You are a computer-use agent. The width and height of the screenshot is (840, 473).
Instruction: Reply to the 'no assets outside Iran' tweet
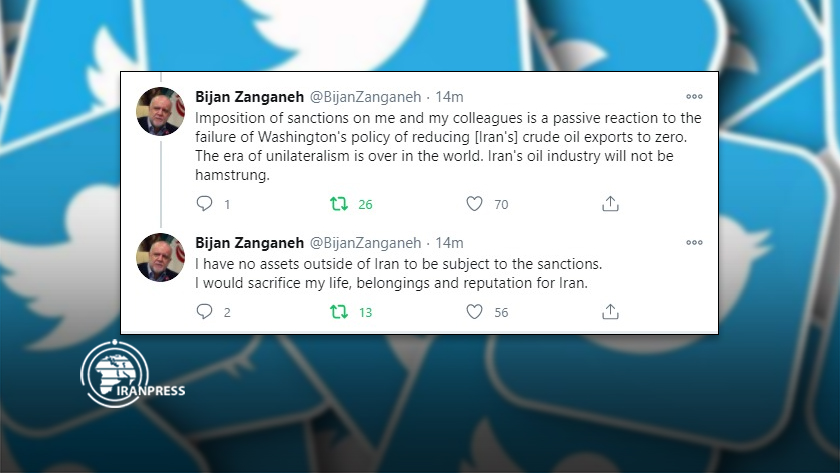204,312
